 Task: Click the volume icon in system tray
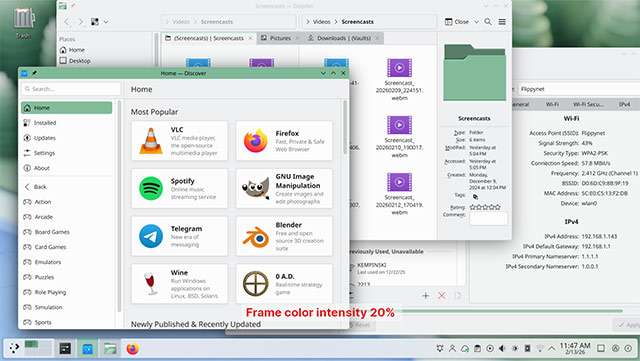pos(502,348)
